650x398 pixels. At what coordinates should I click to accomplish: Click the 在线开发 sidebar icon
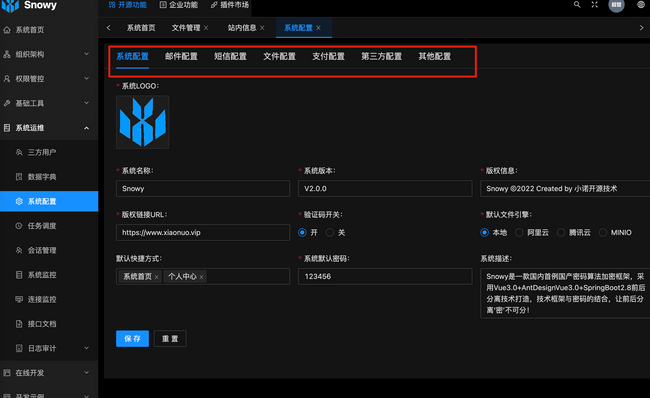(x=7, y=372)
